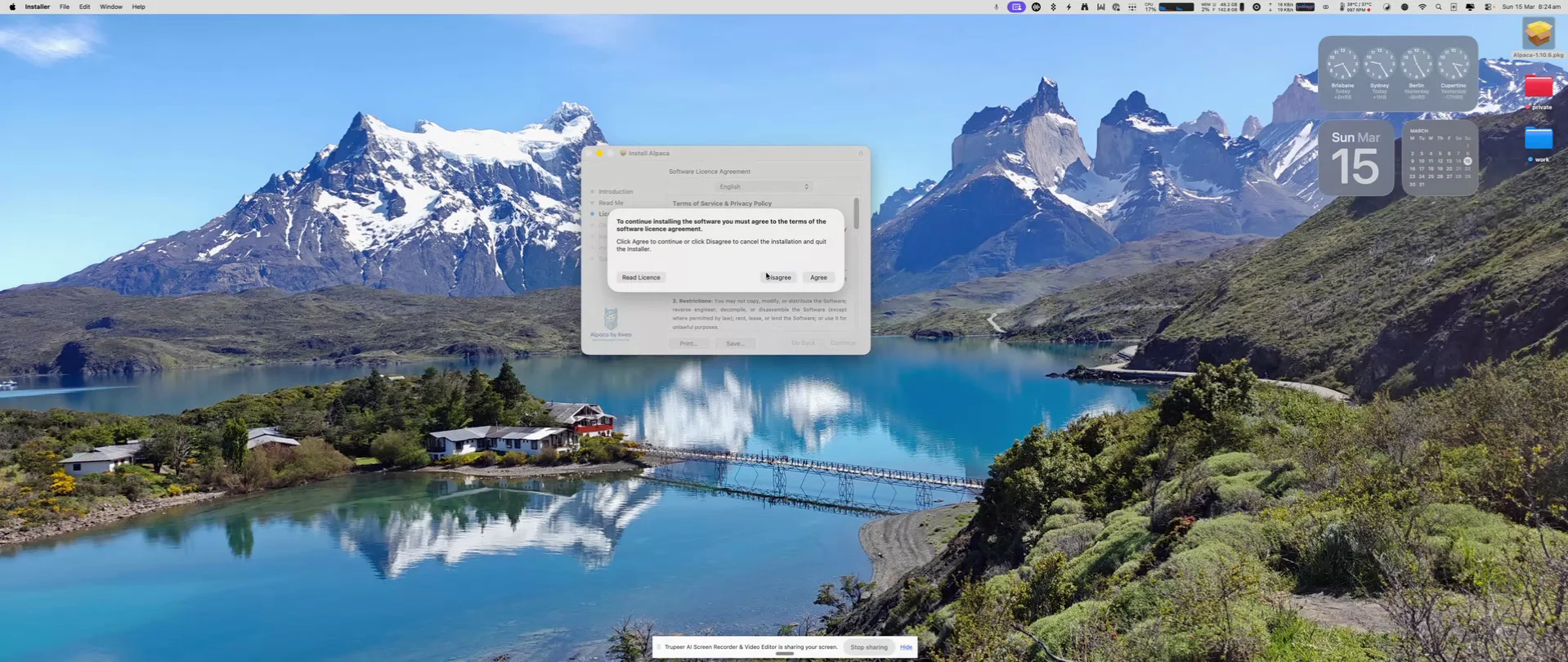
Task: Open the English language dropdown
Action: [x=764, y=187]
